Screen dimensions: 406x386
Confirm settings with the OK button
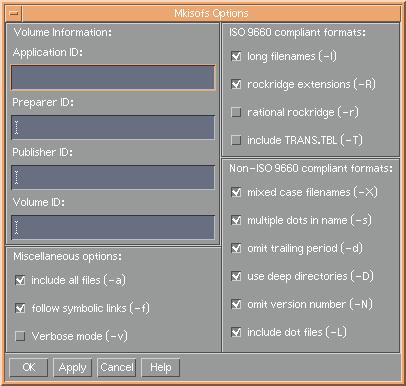pyautogui.click(x=29, y=367)
